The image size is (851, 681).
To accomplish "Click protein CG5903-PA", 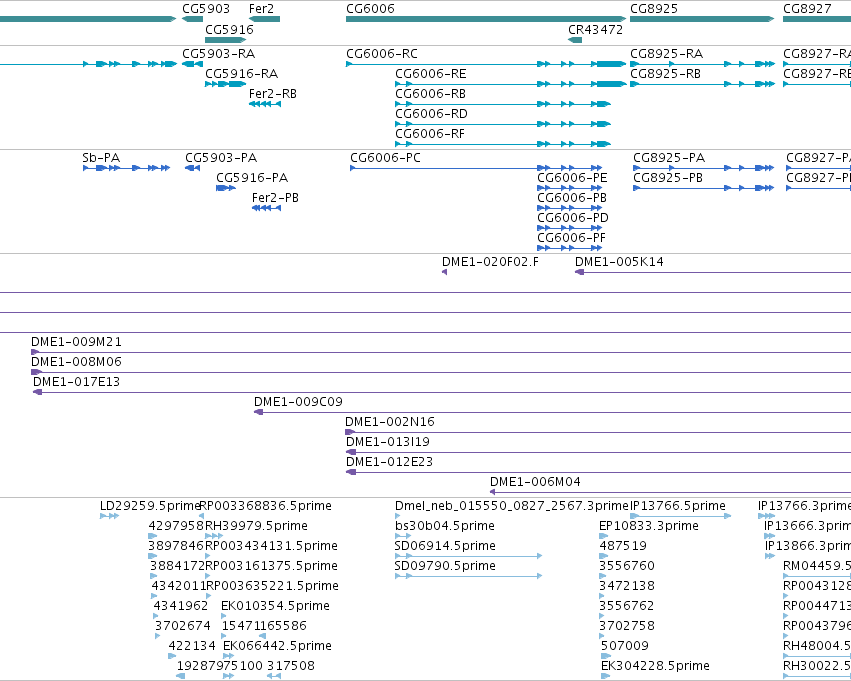I will pyautogui.click(x=193, y=168).
